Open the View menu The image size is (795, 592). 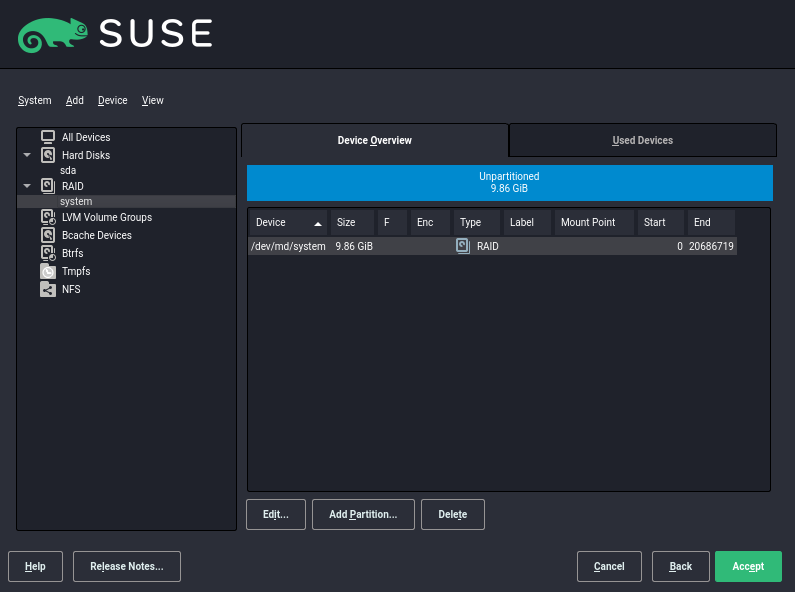pyautogui.click(x=153, y=100)
